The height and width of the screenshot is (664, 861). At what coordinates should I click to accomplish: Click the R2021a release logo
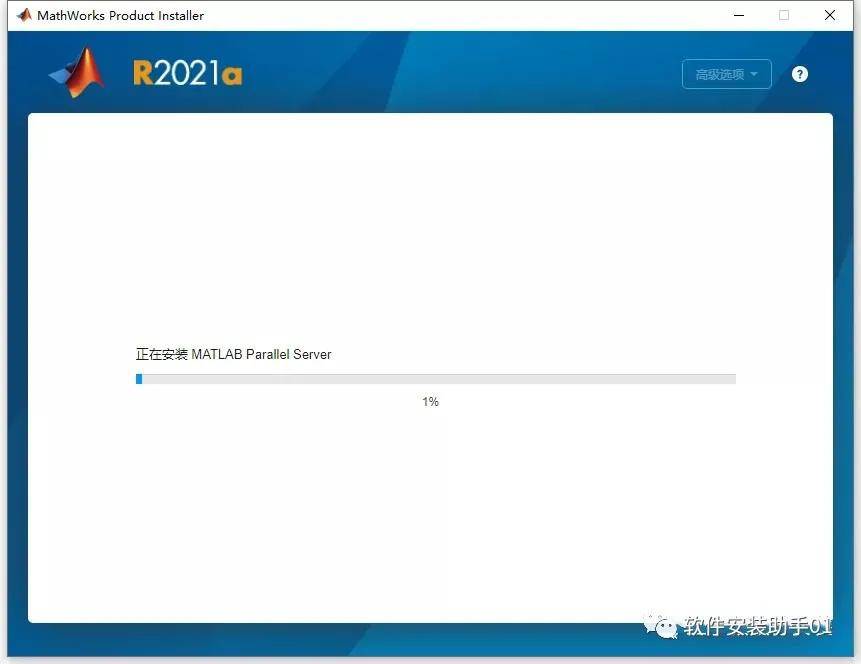coord(187,74)
